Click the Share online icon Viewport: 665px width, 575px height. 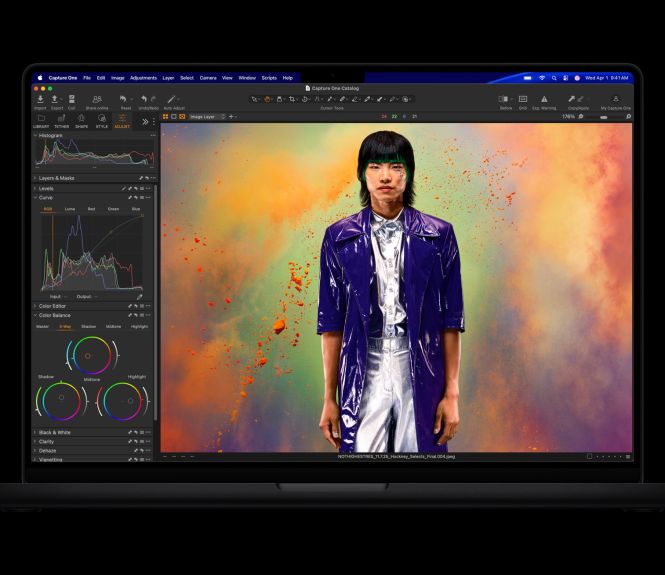pyautogui.click(x=97, y=99)
